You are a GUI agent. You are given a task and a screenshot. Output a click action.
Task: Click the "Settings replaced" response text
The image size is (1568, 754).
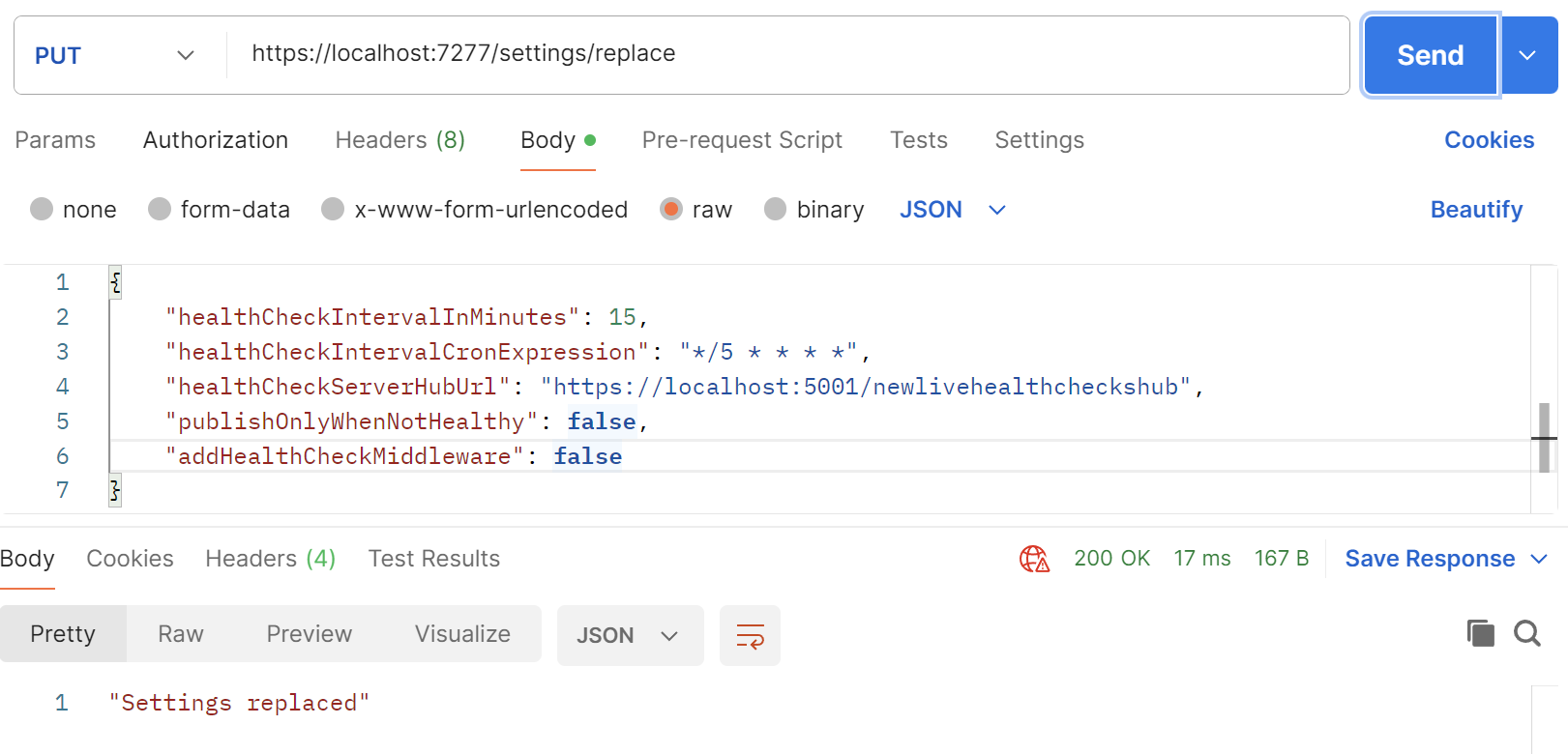point(239,703)
